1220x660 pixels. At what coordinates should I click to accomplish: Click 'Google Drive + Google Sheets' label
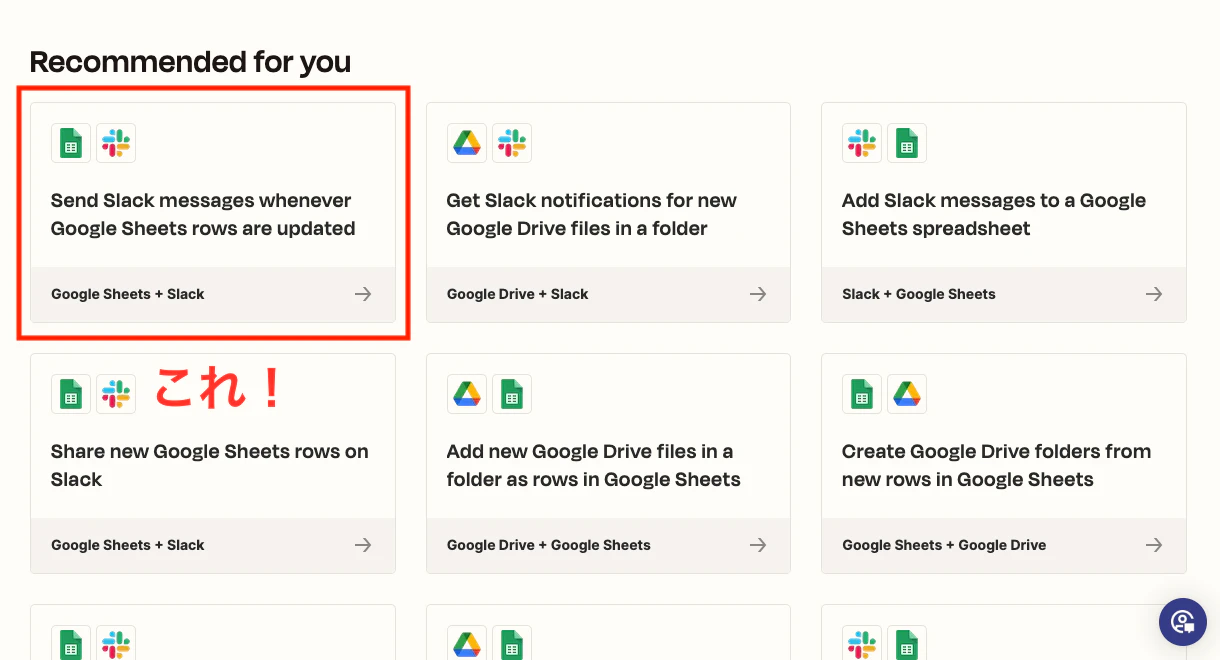click(x=548, y=545)
